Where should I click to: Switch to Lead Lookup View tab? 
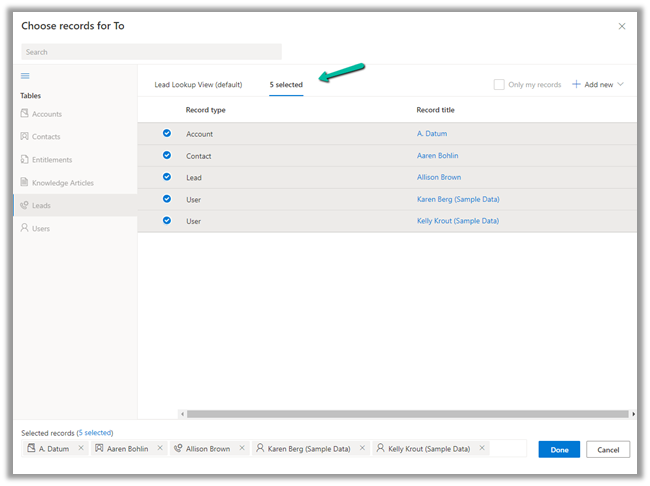pyautogui.click(x=198, y=85)
